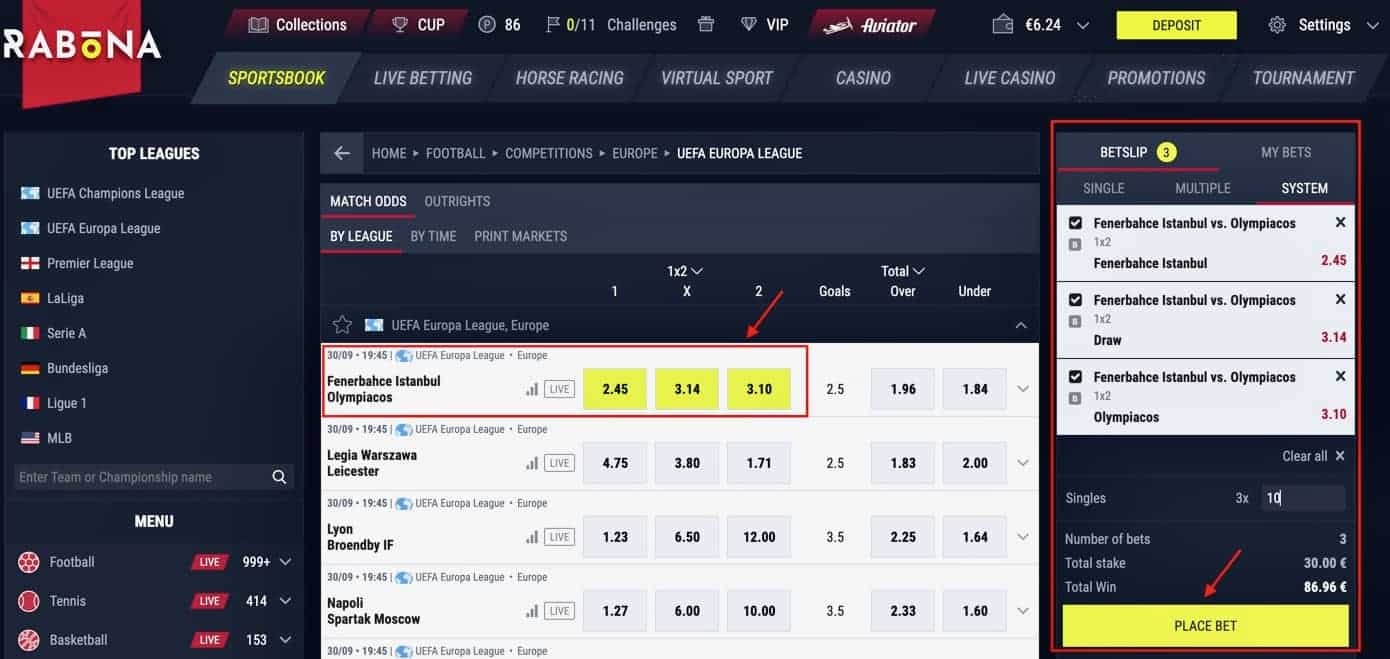
Task: Uncheck the Olympiacos selection checkbox
Action: point(1075,377)
